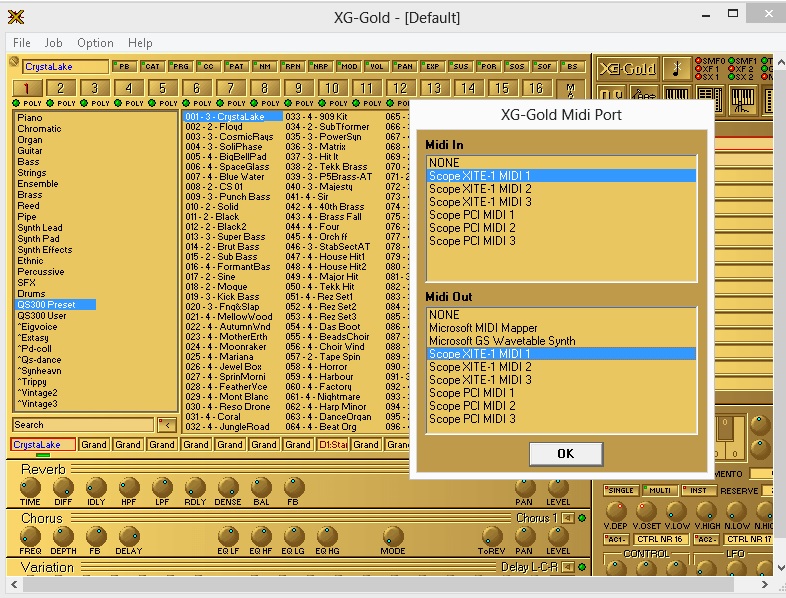Open the Delay L-C-R variation dropdown arrow
This screenshot has width=786, height=598.
(x=567, y=567)
